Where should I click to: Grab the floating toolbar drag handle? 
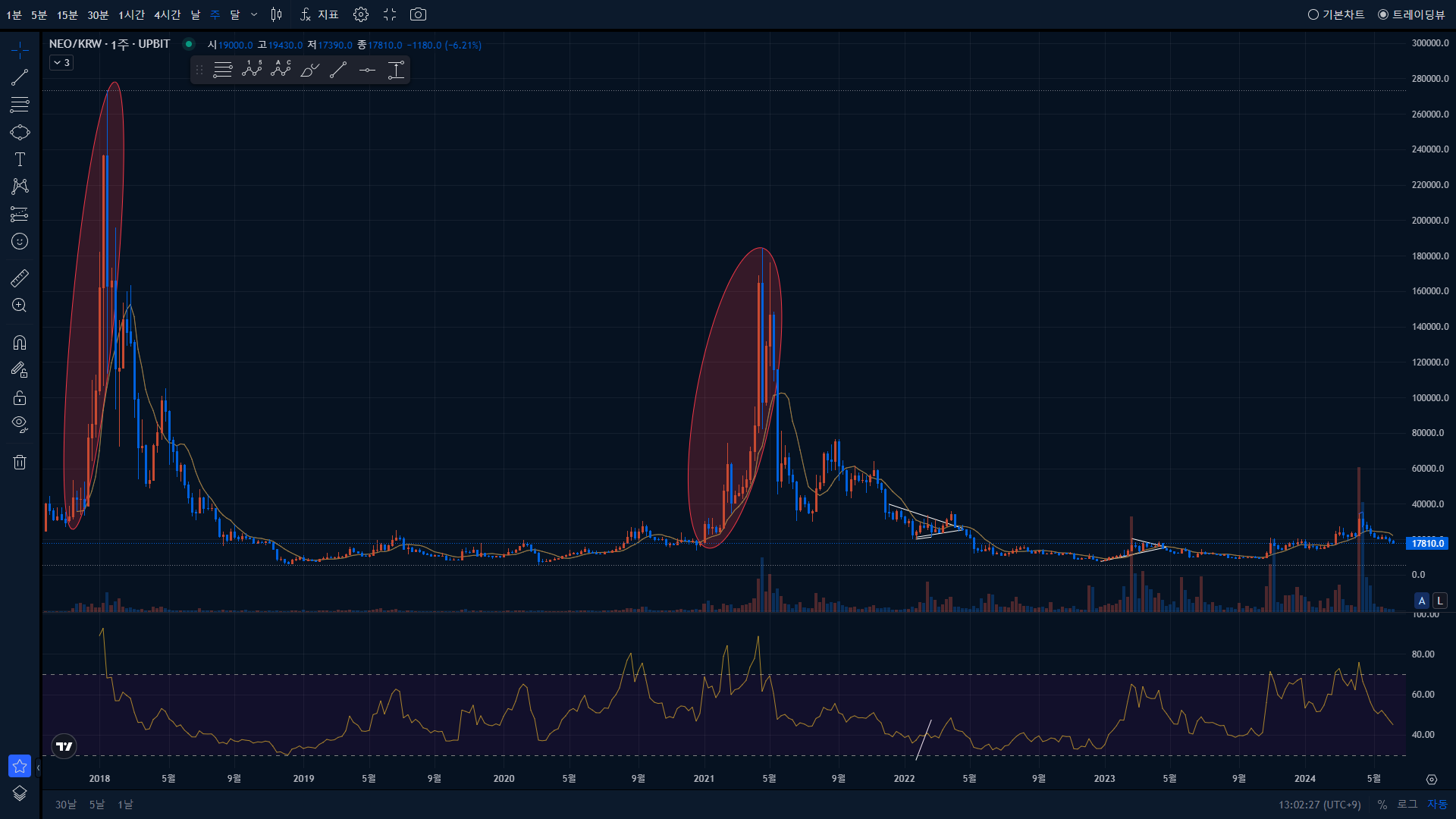pyautogui.click(x=199, y=71)
